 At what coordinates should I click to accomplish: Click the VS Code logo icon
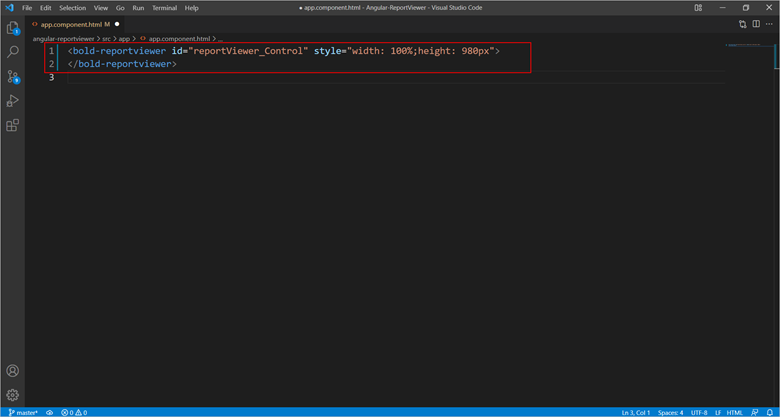point(9,7)
